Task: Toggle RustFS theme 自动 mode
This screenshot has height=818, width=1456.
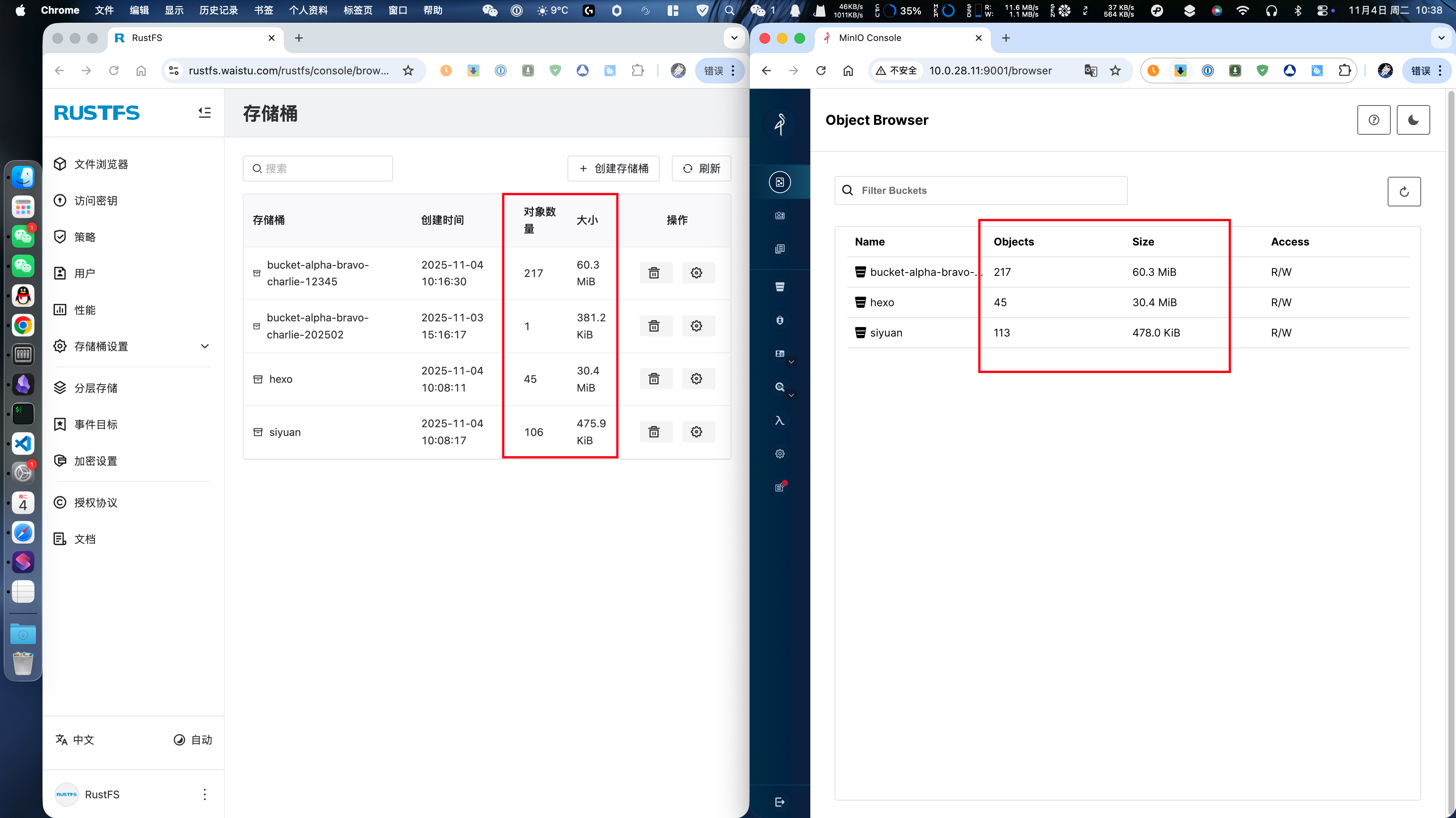Action: coord(193,740)
